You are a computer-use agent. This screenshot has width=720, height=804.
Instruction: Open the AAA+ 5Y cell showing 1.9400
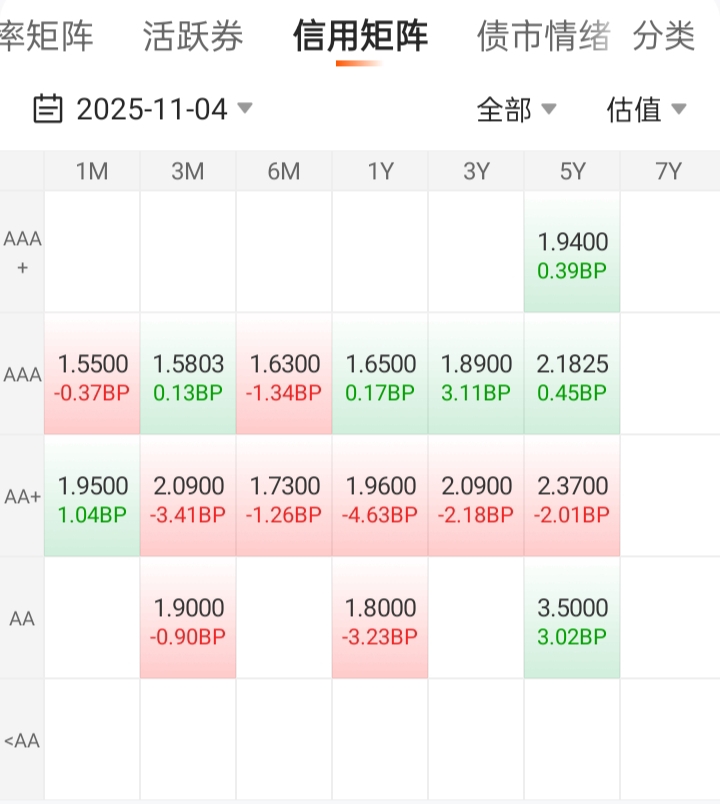click(x=572, y=254)
